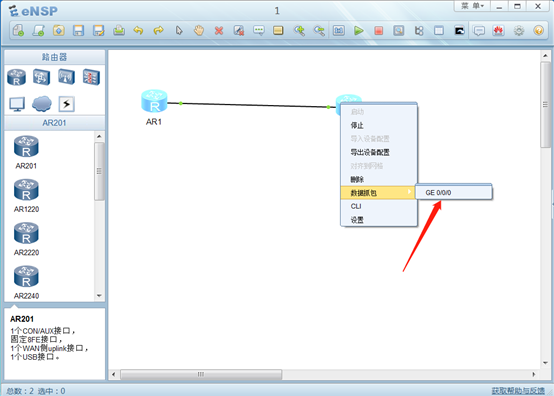Create a new topology from the toolbar
Image resolution: width=554 pixels, height=396 pixels.
click(x=18, y=31)
